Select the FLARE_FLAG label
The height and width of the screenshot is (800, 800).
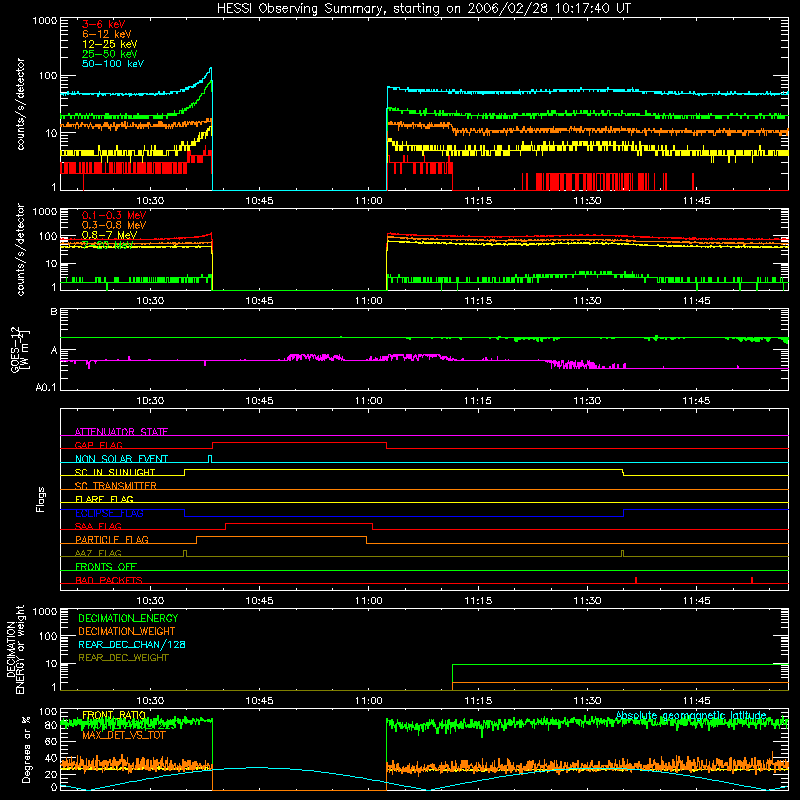tap(104, 499)
